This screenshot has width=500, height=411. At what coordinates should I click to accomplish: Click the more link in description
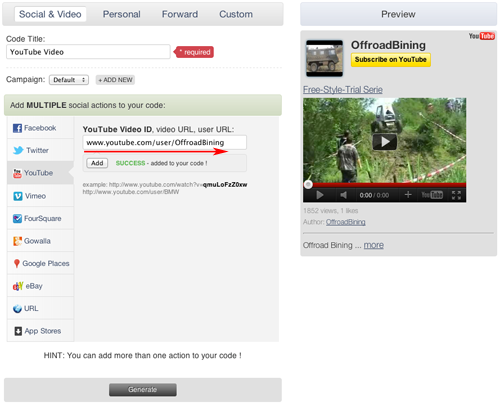(x=374, y=245)
